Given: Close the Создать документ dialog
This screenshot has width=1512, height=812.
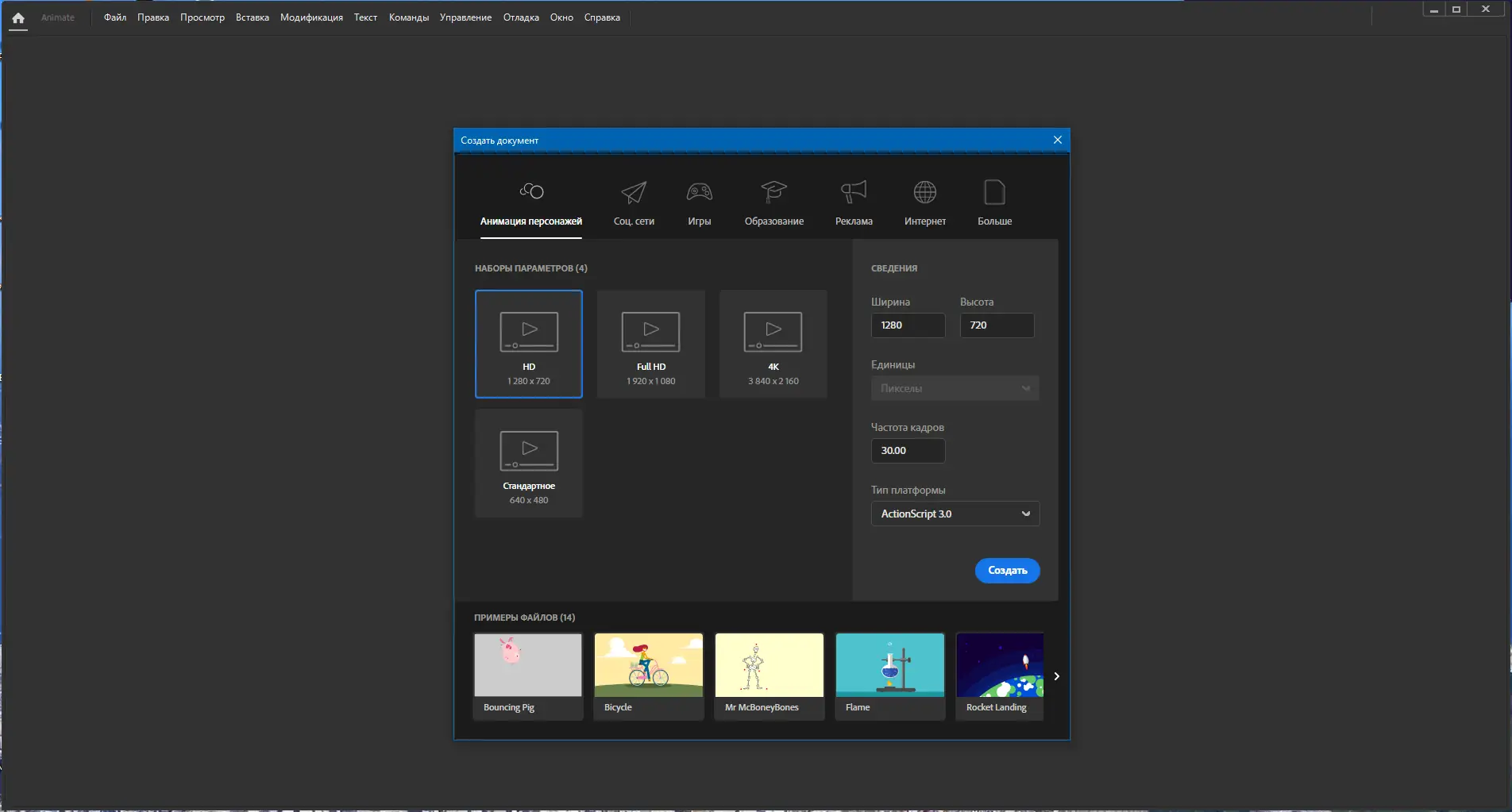Looking at the screenshot, I should [1057, 140].
